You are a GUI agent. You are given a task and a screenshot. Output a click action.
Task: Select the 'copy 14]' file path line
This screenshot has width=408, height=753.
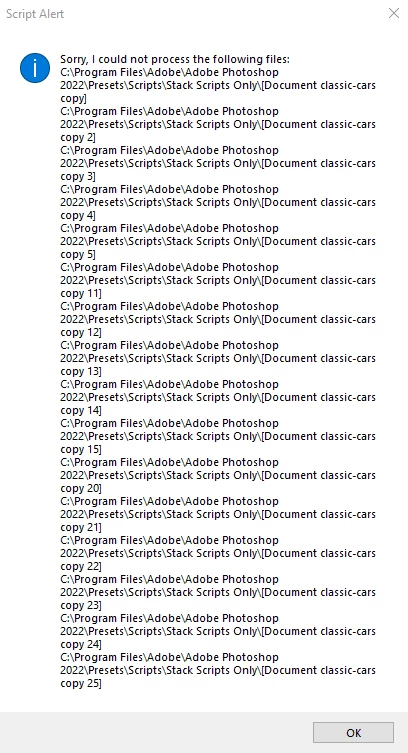click(x=218, y=397)
